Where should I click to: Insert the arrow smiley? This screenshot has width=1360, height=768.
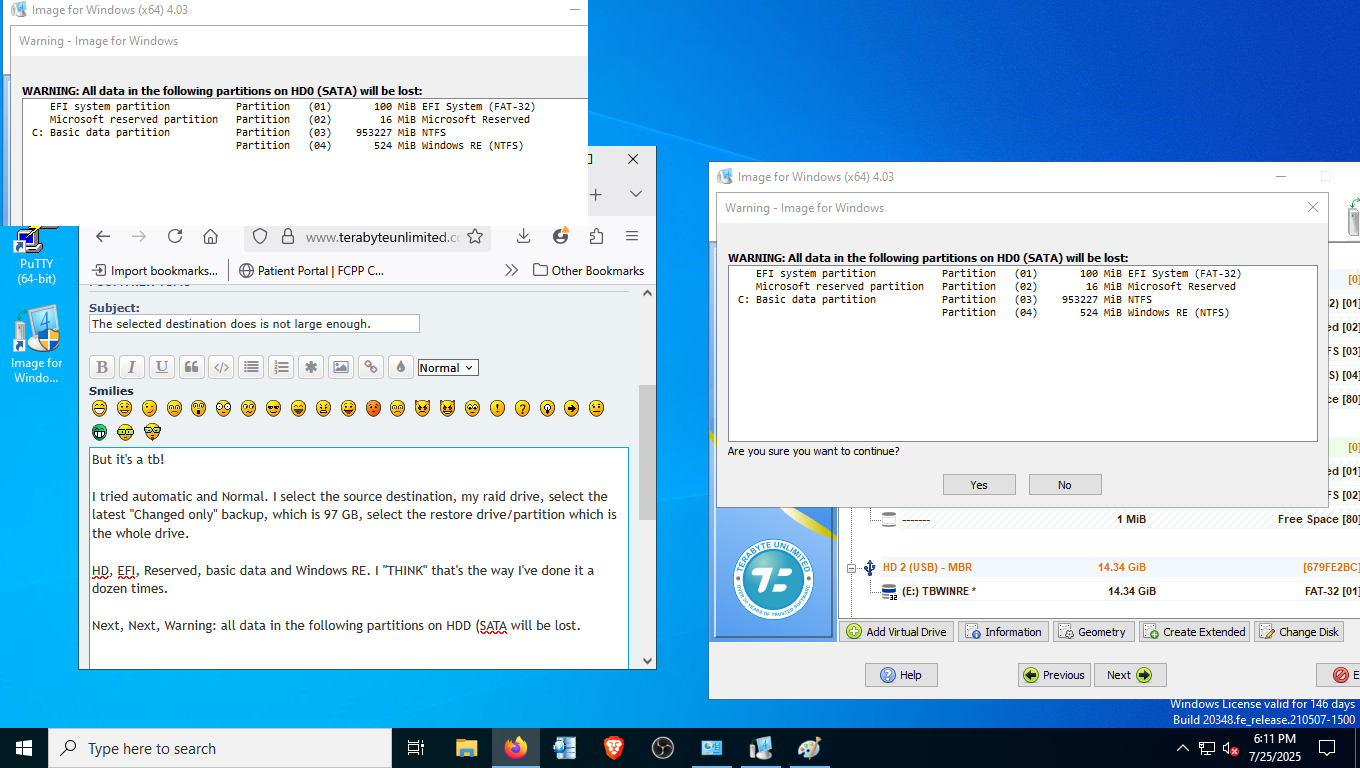coord(571,408)
